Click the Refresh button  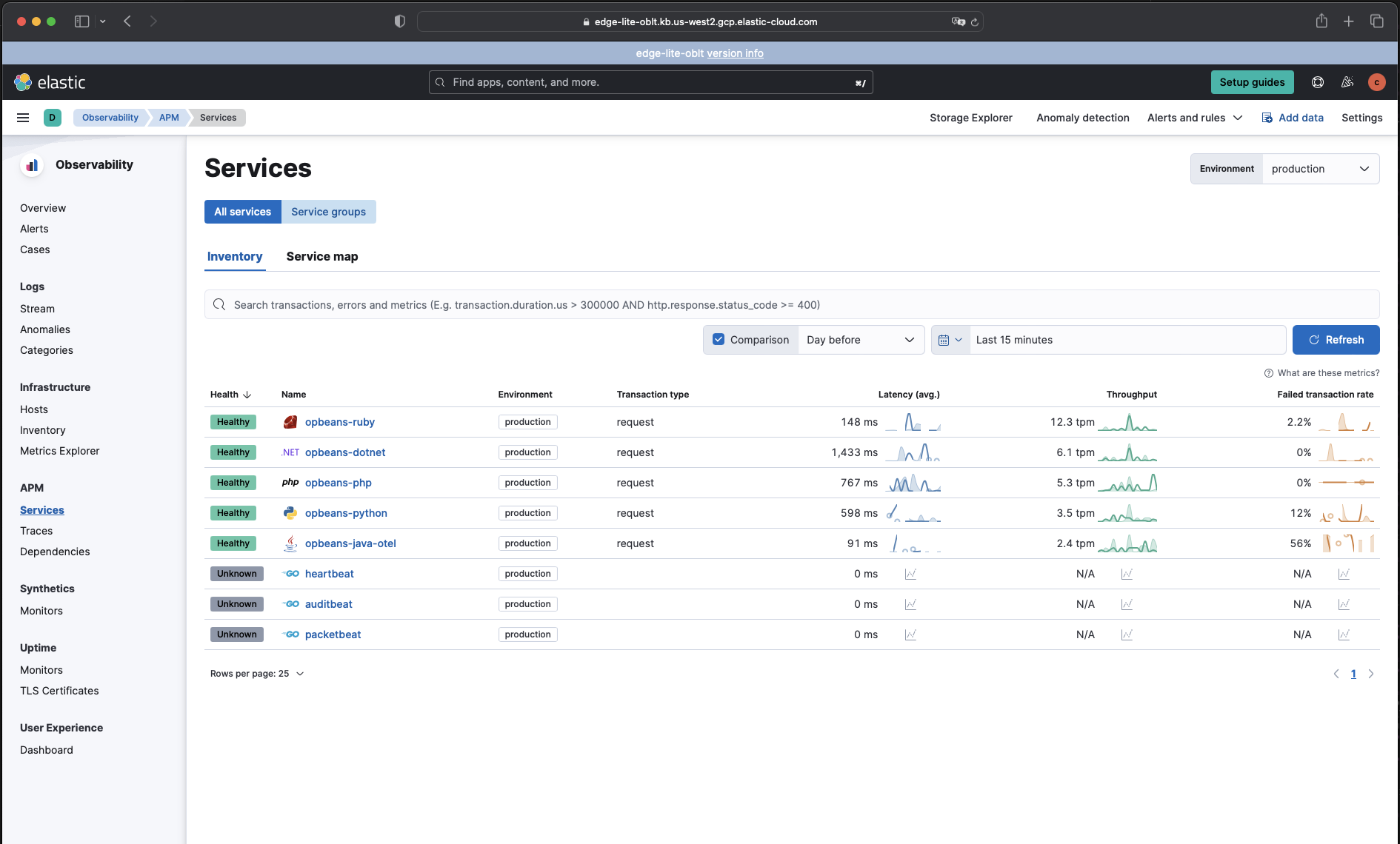pos(1336,340)
